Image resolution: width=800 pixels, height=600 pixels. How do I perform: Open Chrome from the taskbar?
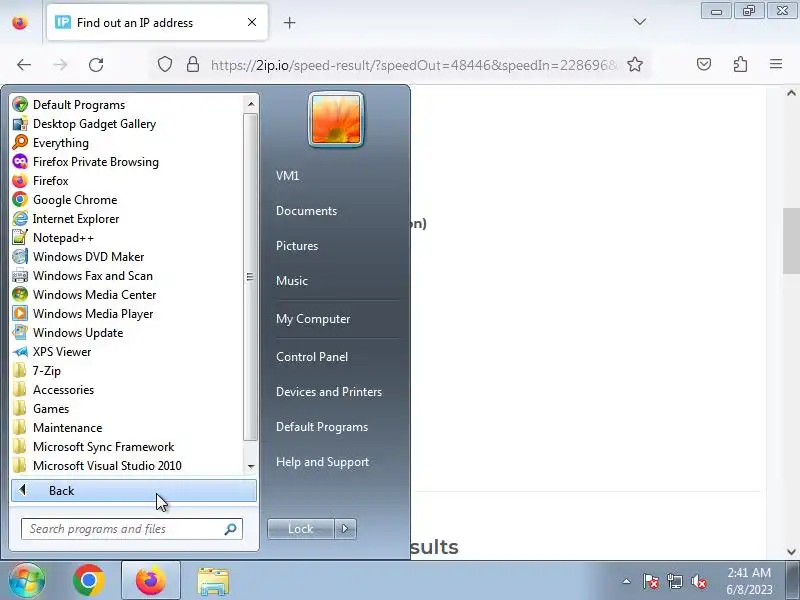(88, 580)
